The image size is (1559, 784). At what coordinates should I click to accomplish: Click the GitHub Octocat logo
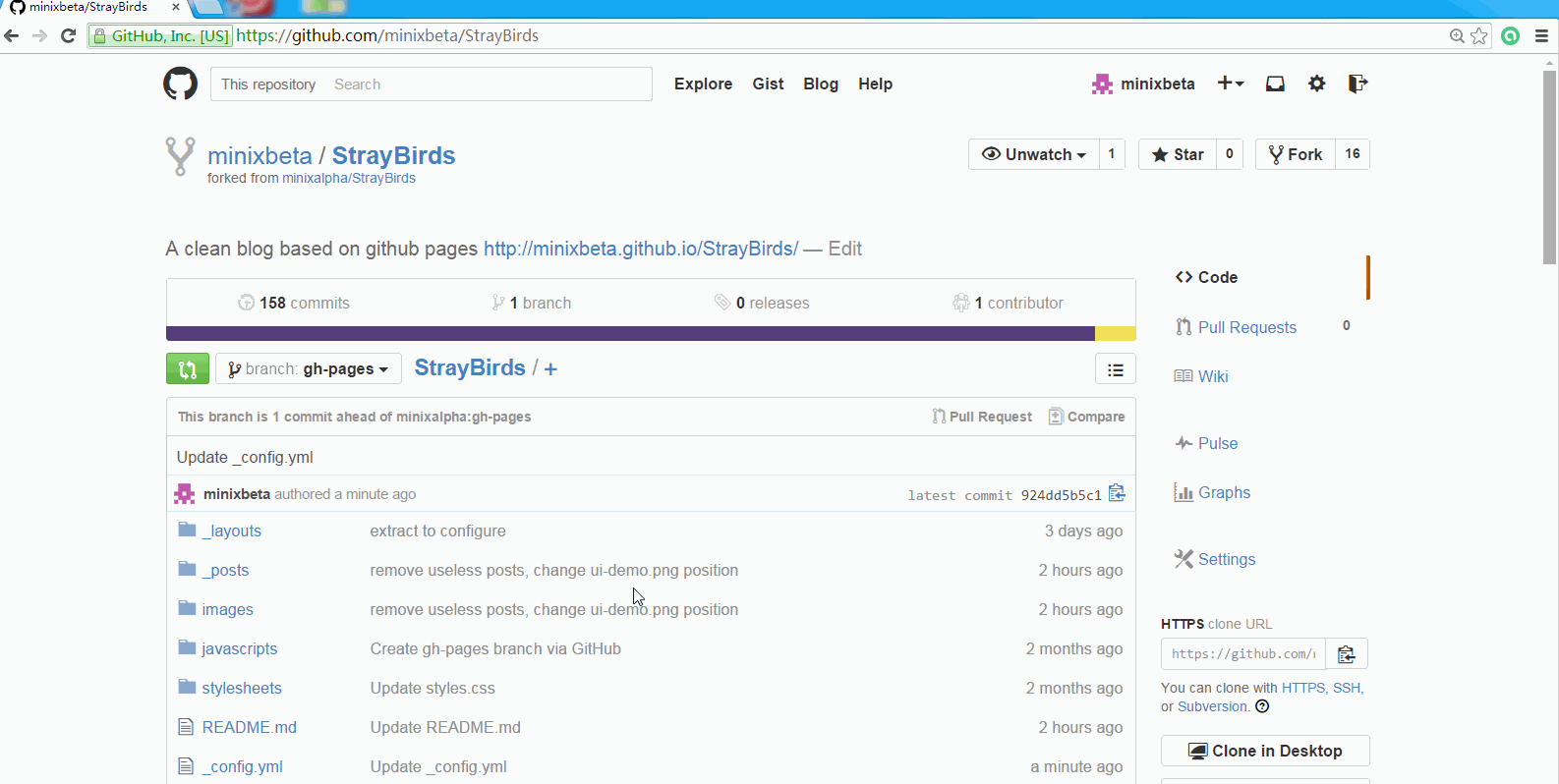click(x=180, y=84)
